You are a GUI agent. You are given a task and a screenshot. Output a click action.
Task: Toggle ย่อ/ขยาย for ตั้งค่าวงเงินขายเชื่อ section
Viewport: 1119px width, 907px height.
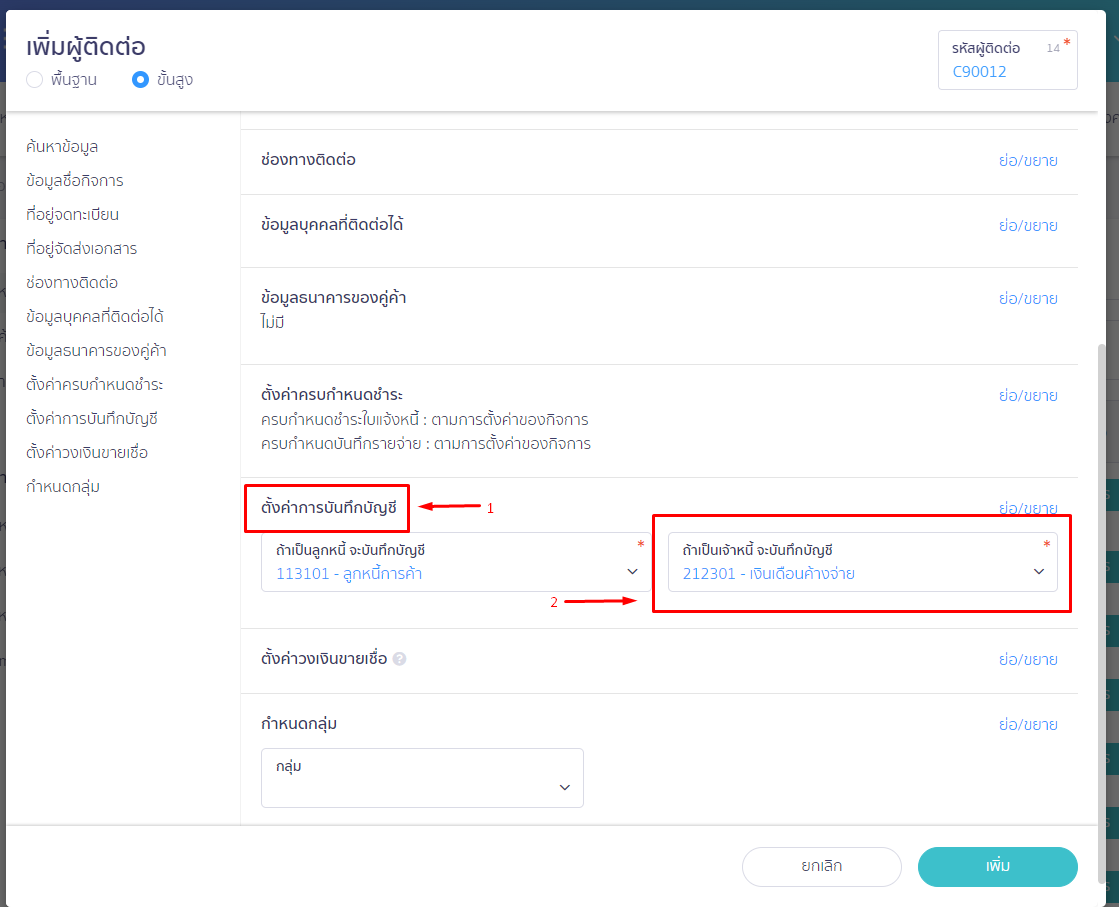click(1028, 660)
